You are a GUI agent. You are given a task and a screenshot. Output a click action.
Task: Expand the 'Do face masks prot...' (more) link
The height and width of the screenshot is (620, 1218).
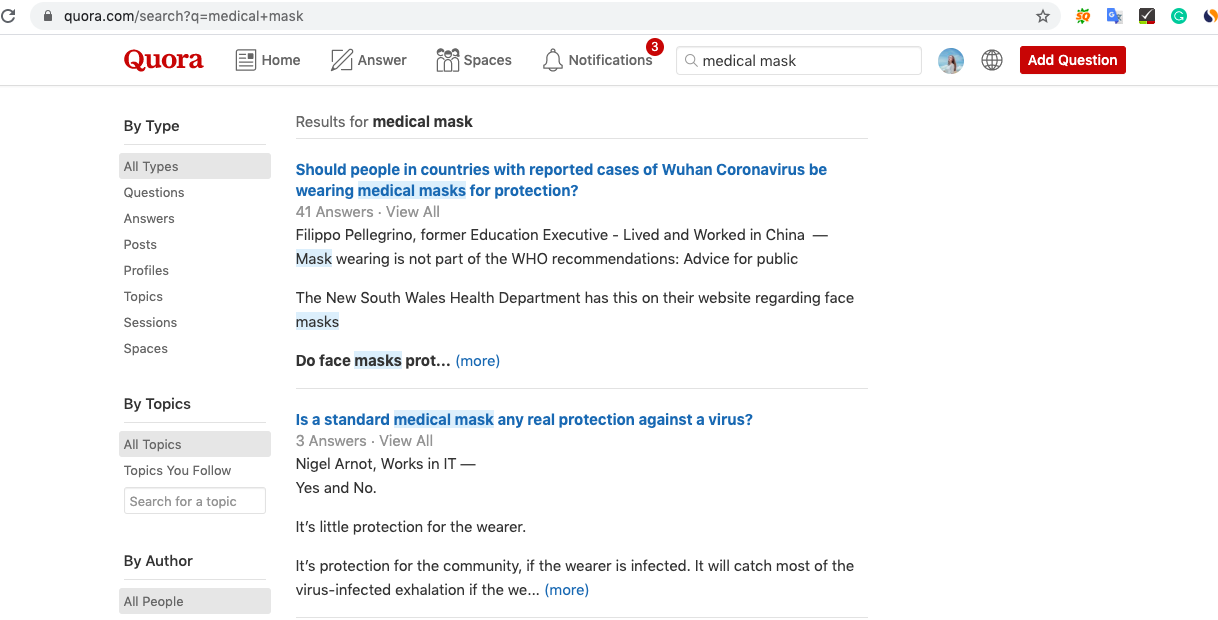click(x=478, y=360)
